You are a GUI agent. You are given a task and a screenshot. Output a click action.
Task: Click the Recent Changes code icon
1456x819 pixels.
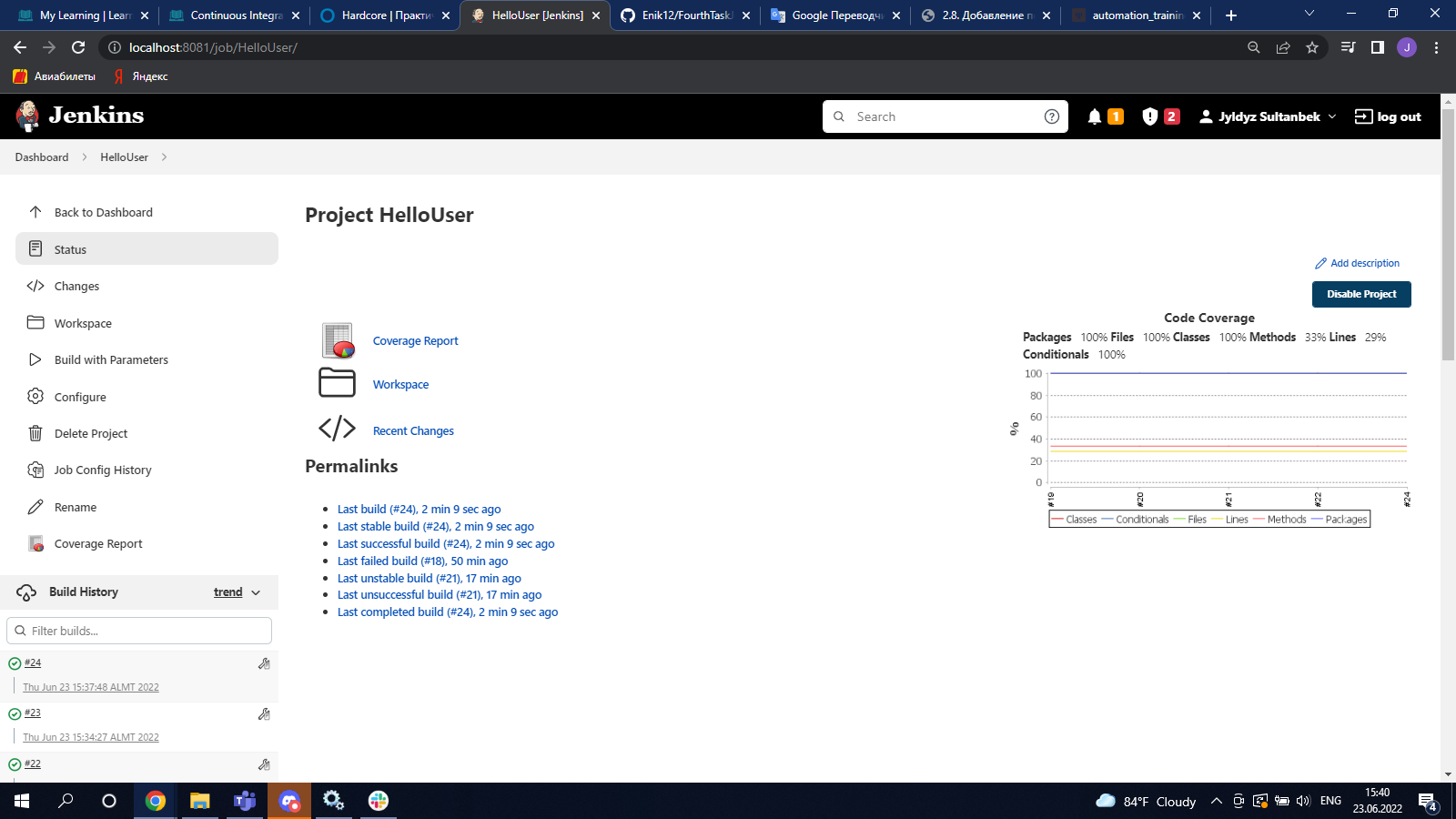tap(337, 428)
